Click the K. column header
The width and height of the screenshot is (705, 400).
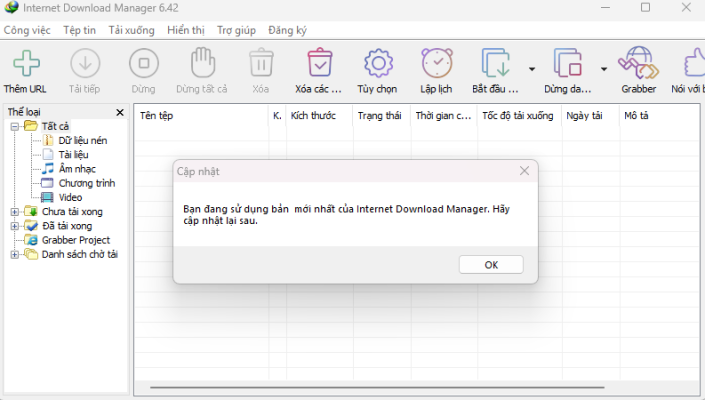click(x=277, y=116)
